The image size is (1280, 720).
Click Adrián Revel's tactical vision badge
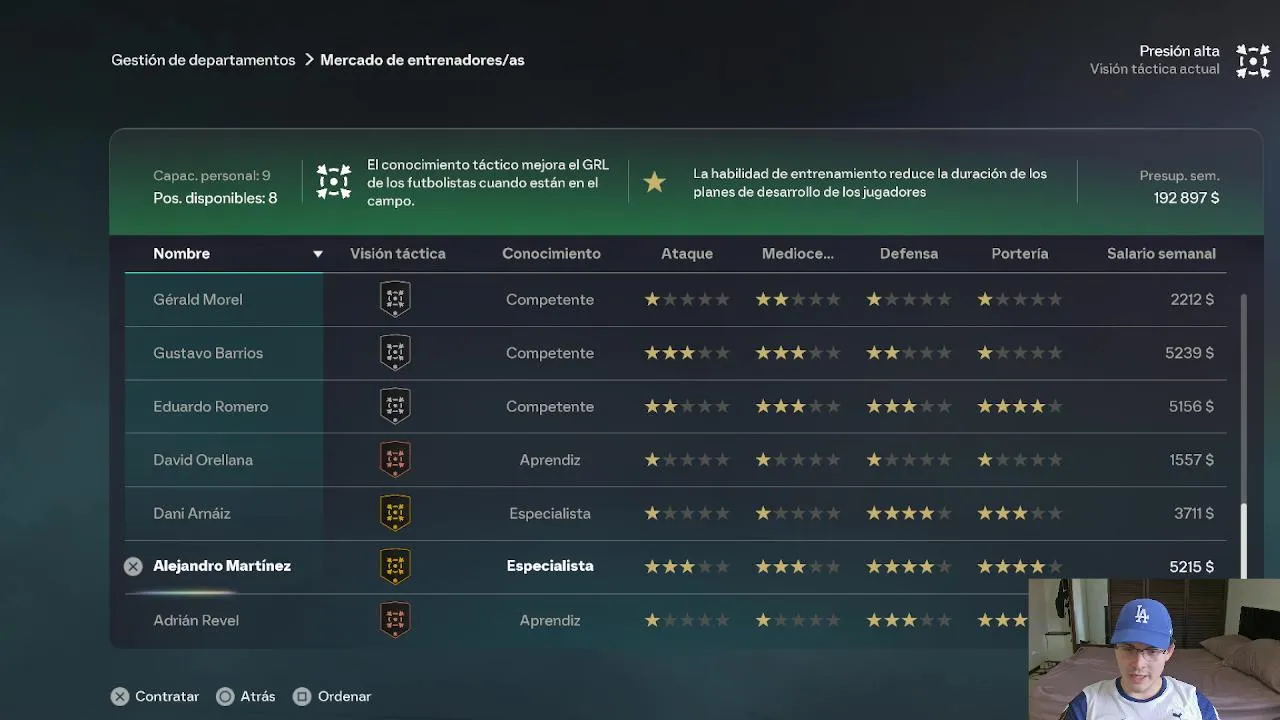click(x=395, y=620)
